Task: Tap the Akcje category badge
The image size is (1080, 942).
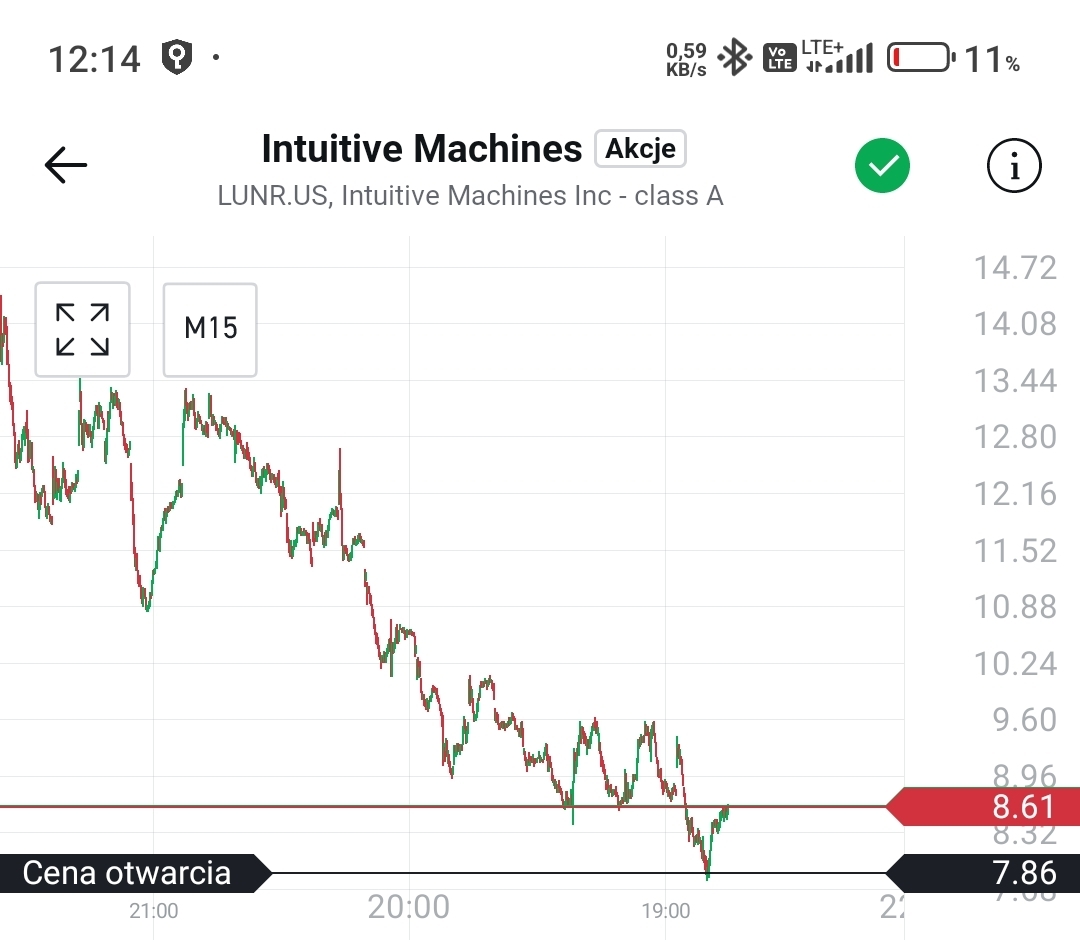Action: coord(640,149)
